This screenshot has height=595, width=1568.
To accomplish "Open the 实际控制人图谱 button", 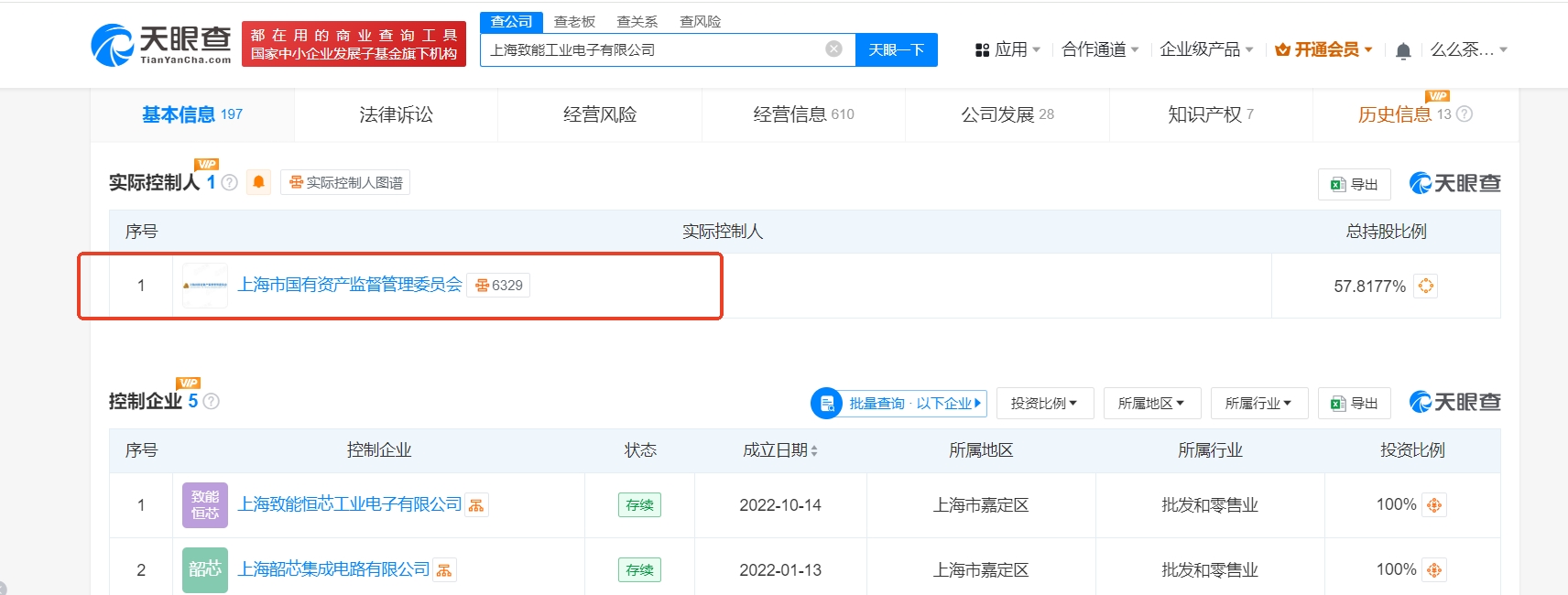I will (345, 182).
